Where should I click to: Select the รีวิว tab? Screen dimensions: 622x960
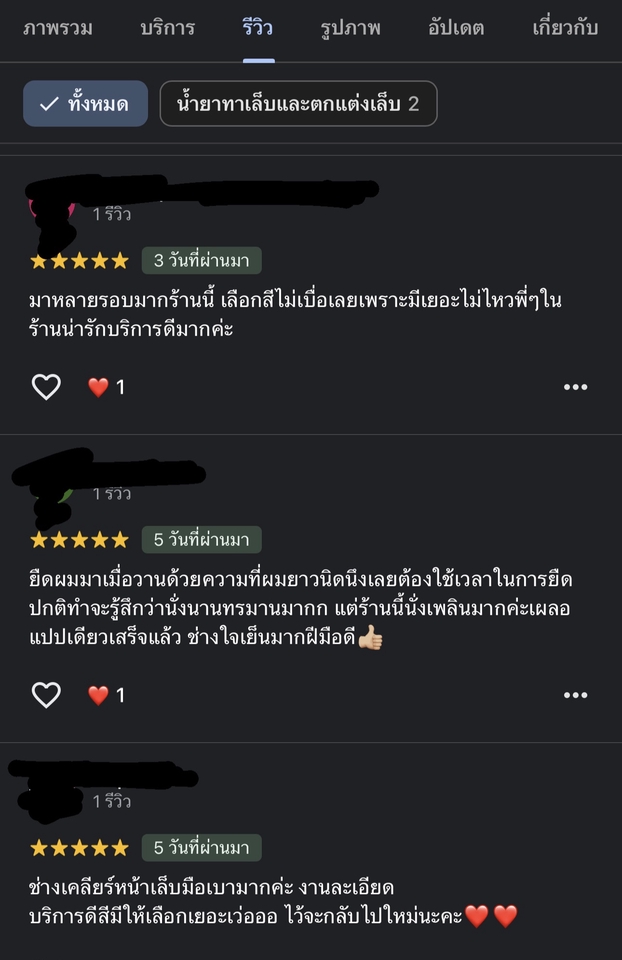point(258,28)
